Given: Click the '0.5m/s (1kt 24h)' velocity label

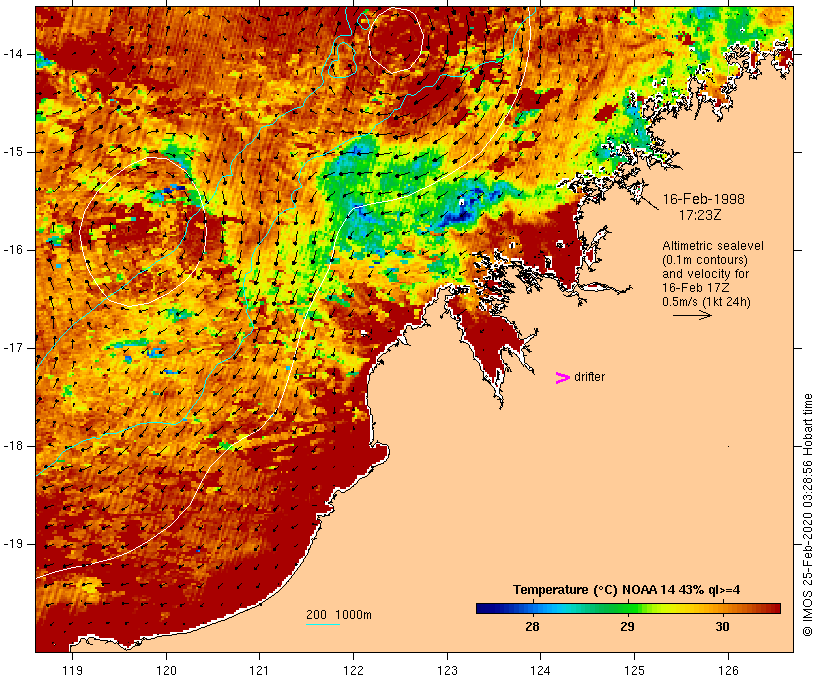Looking at the screenshot, I should click(x=707, y=302).
